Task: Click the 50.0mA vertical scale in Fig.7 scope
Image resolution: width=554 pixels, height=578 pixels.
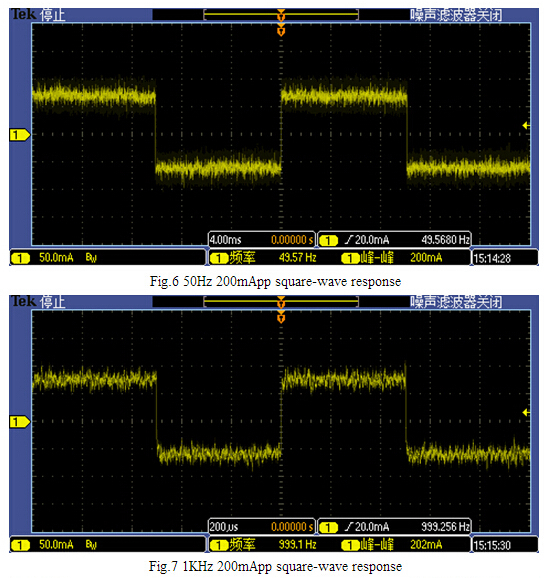Action: (x=56, y=544)
